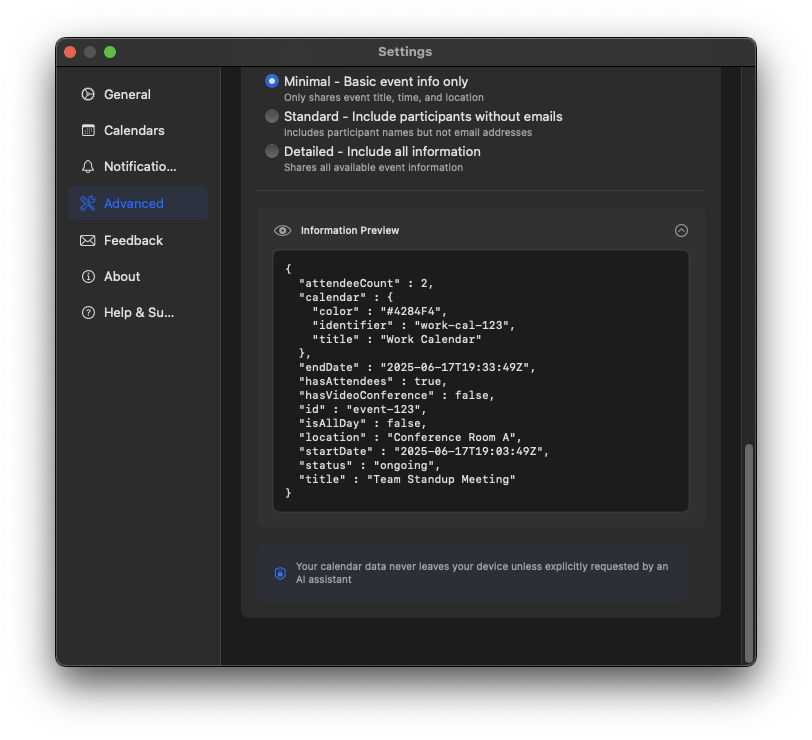
Task: Click the blue shield icon in privacy notice
Action: pos(280,573)
